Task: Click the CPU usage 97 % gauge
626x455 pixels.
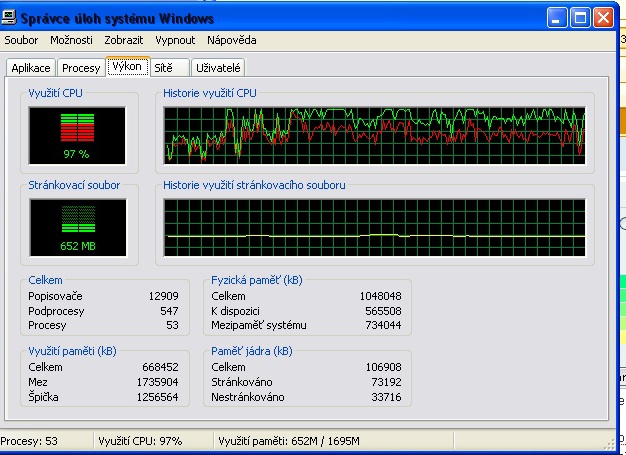Action: coord(77,136)
